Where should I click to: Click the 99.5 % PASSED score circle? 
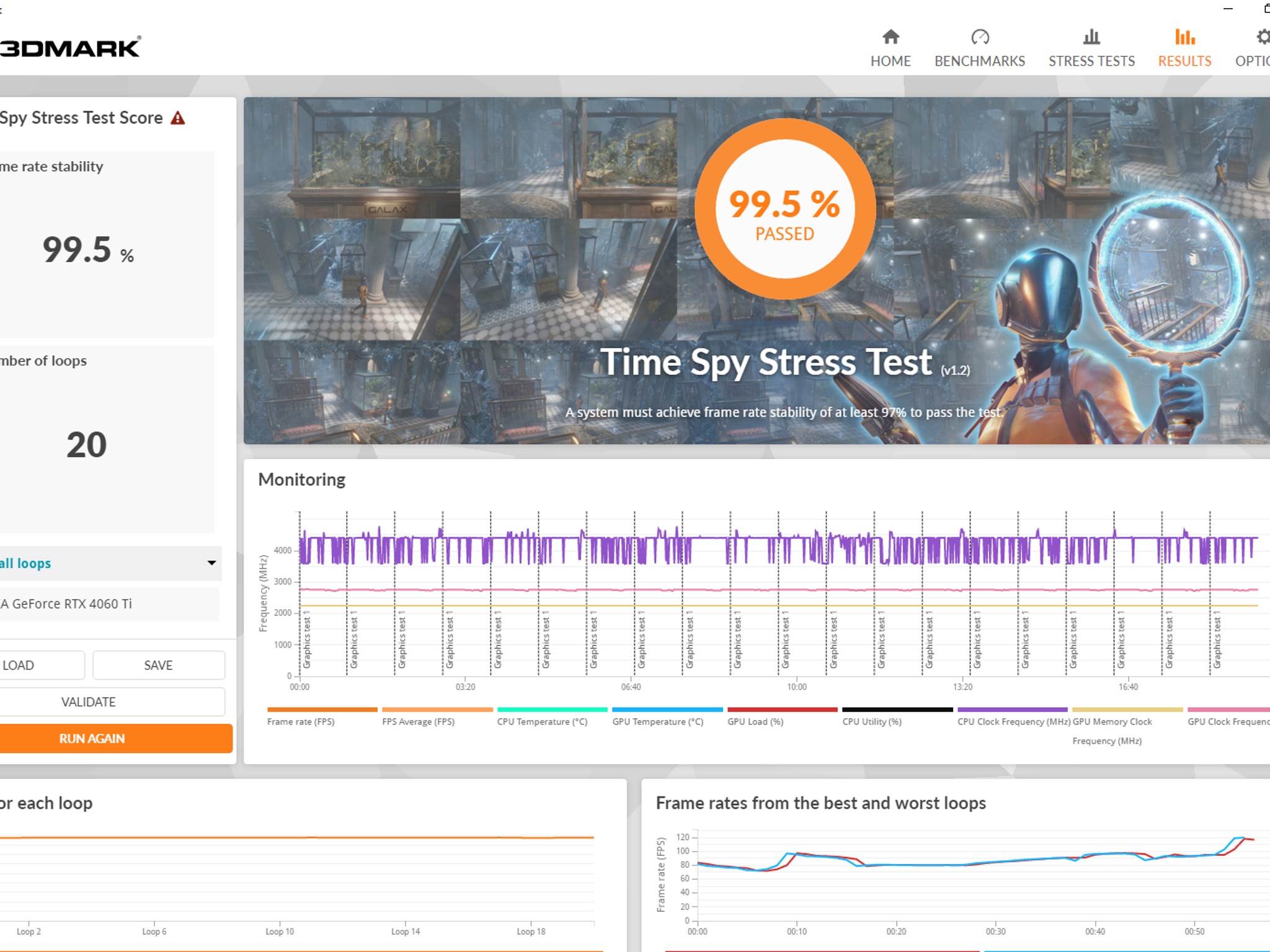pos(785,209)
